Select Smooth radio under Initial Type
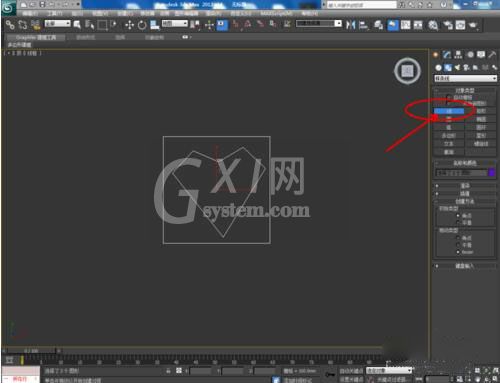 (x=458, y=222)
